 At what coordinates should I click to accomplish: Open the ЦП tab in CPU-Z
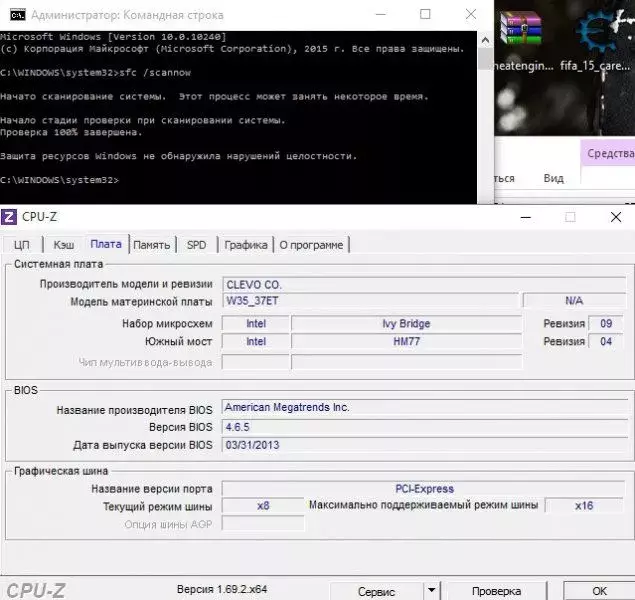(x=22, y=245)
